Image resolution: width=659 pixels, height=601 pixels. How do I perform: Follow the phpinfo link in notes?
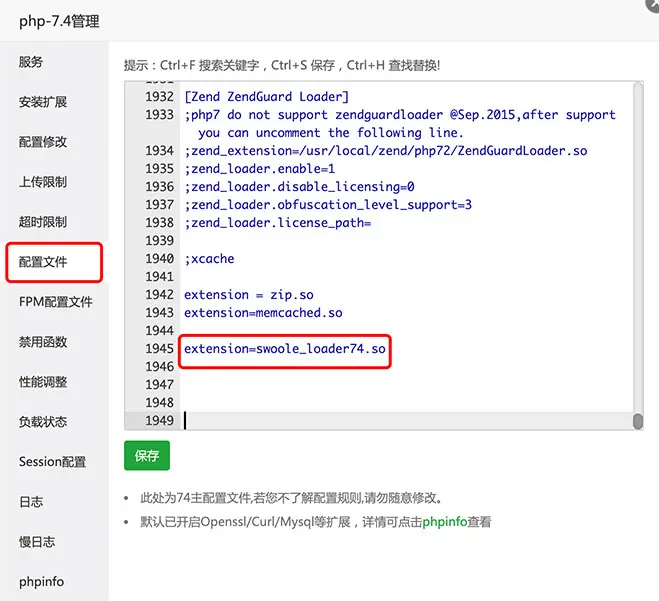pos(446,522)
